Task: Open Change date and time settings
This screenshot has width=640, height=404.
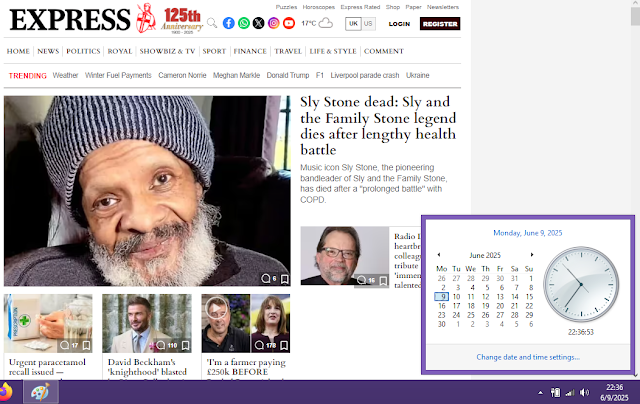Action: click(x=528, y=357)
